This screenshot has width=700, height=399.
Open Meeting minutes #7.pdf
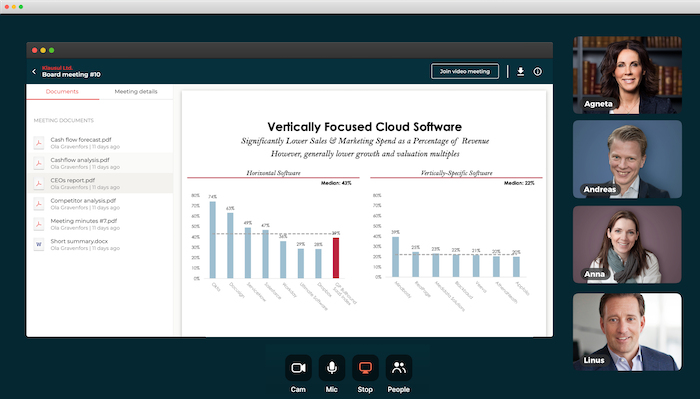coord(100,224)
